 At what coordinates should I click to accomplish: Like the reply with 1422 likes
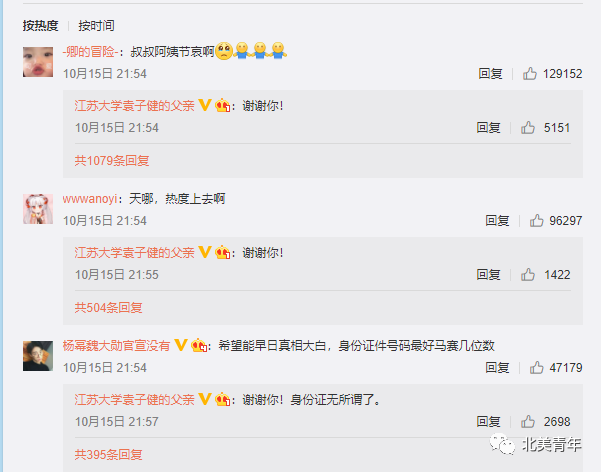click(x=528, y=275)
